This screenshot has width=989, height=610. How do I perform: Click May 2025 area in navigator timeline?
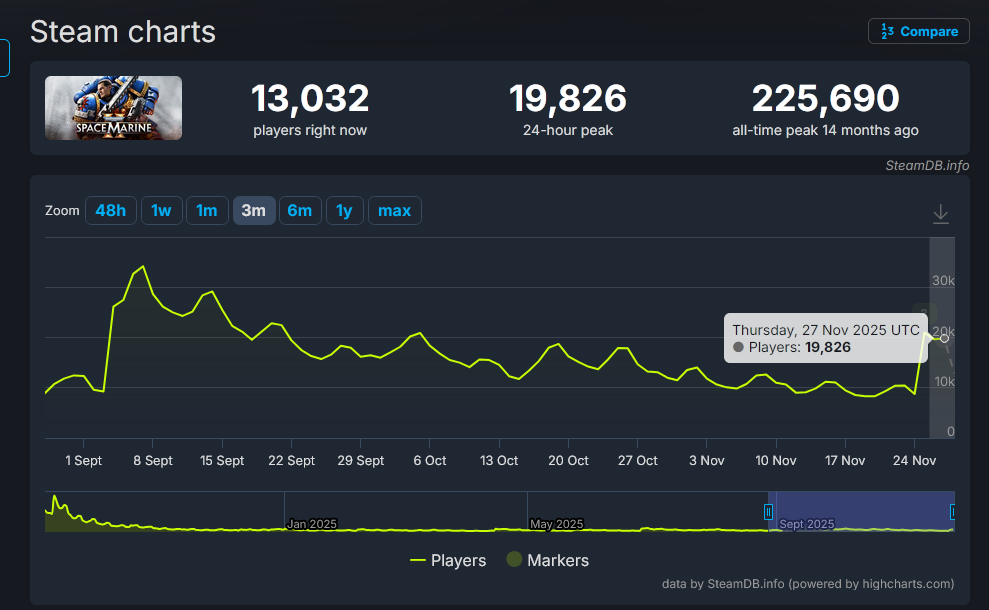(555, 522)
